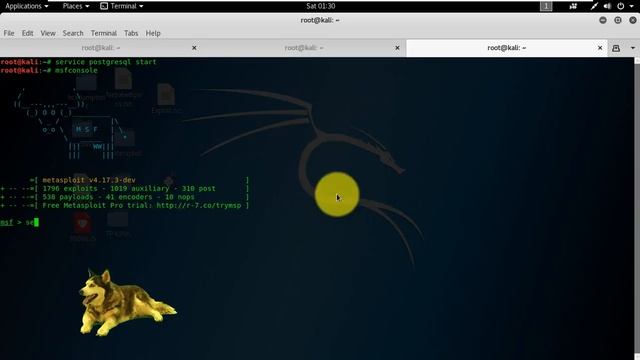
Task: Select the third active root@kali tab
Action: (507, 48)
